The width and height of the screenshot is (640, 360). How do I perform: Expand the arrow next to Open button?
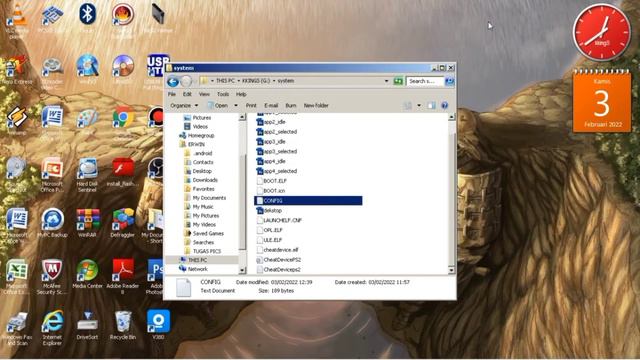click(236, 106)
